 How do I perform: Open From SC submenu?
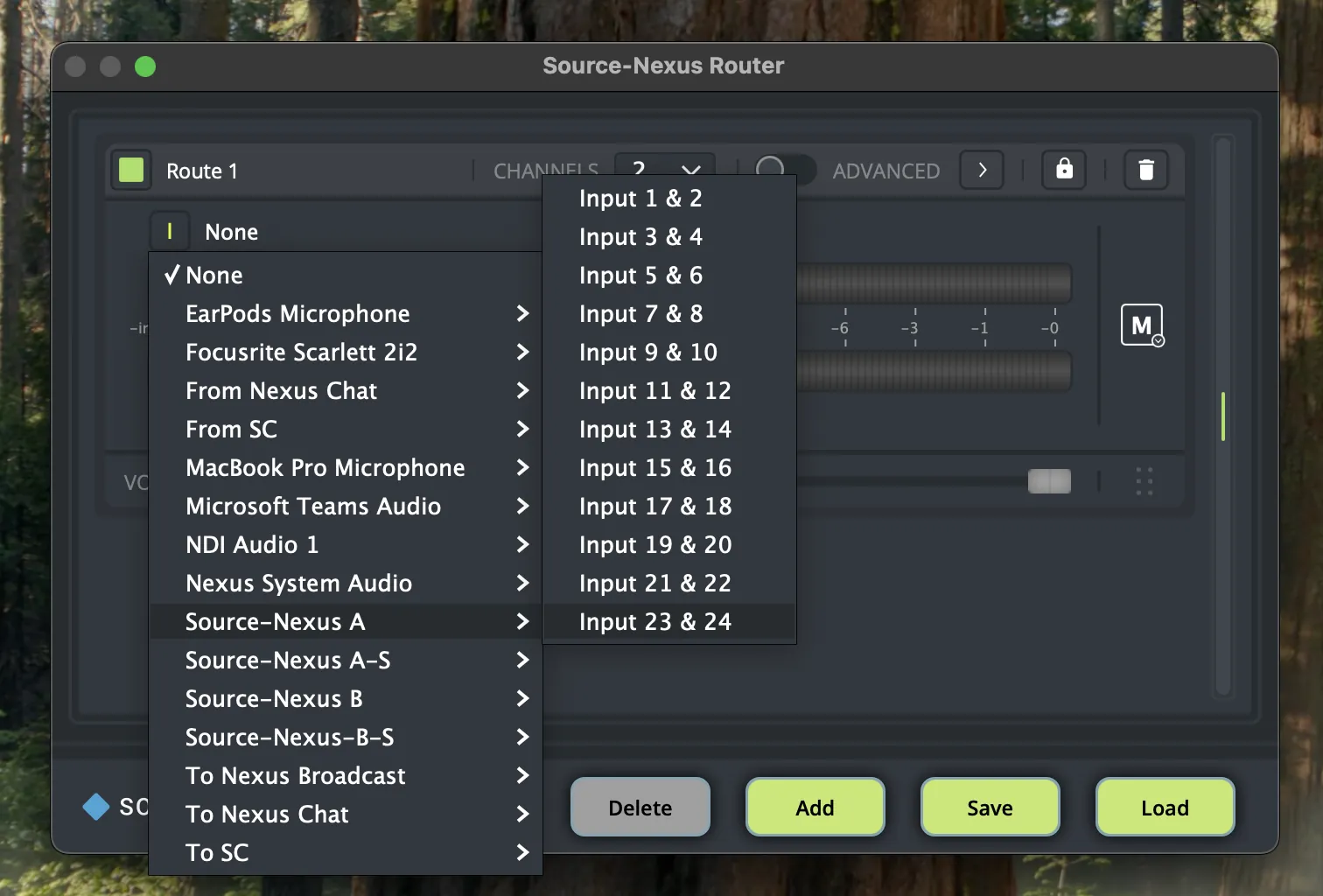[346, 429]
